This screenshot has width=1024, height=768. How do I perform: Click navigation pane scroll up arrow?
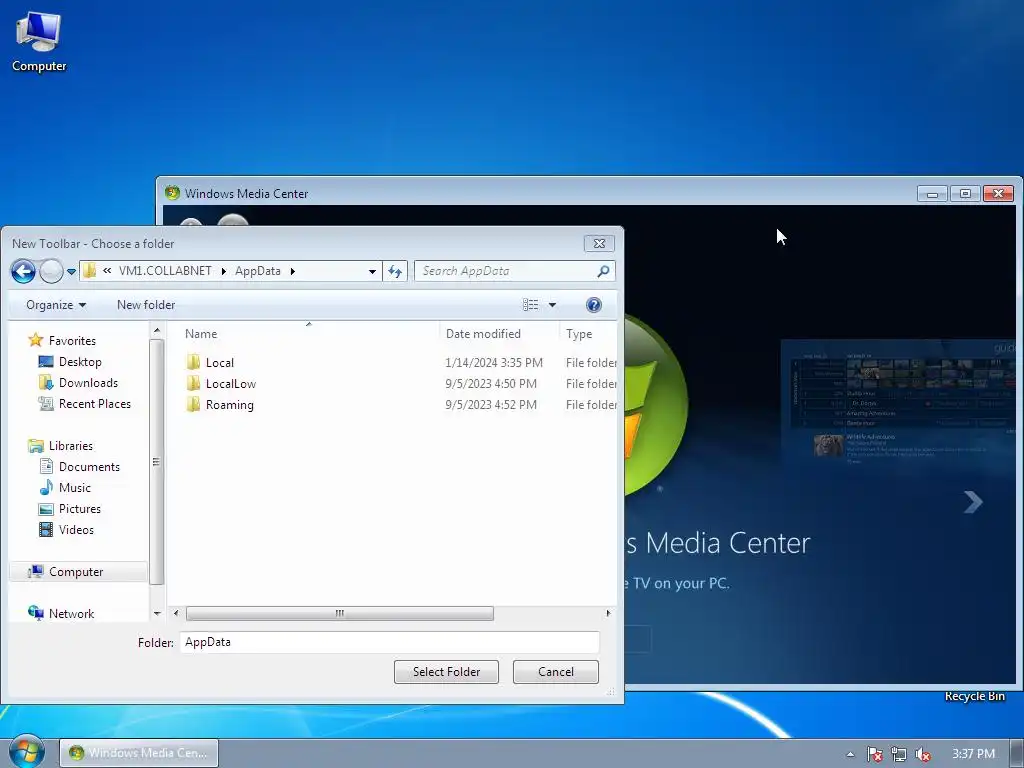[x=157, y=332]
